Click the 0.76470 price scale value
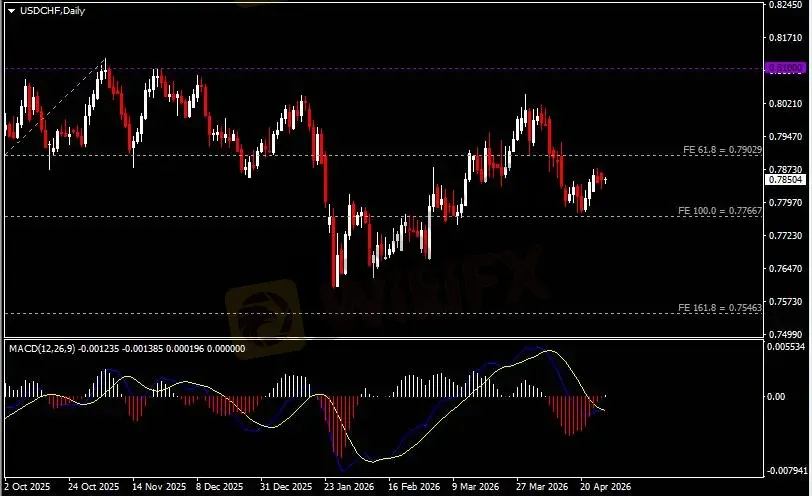The height and width of the screenshot is (496, 812). click(x=786, y=268)
